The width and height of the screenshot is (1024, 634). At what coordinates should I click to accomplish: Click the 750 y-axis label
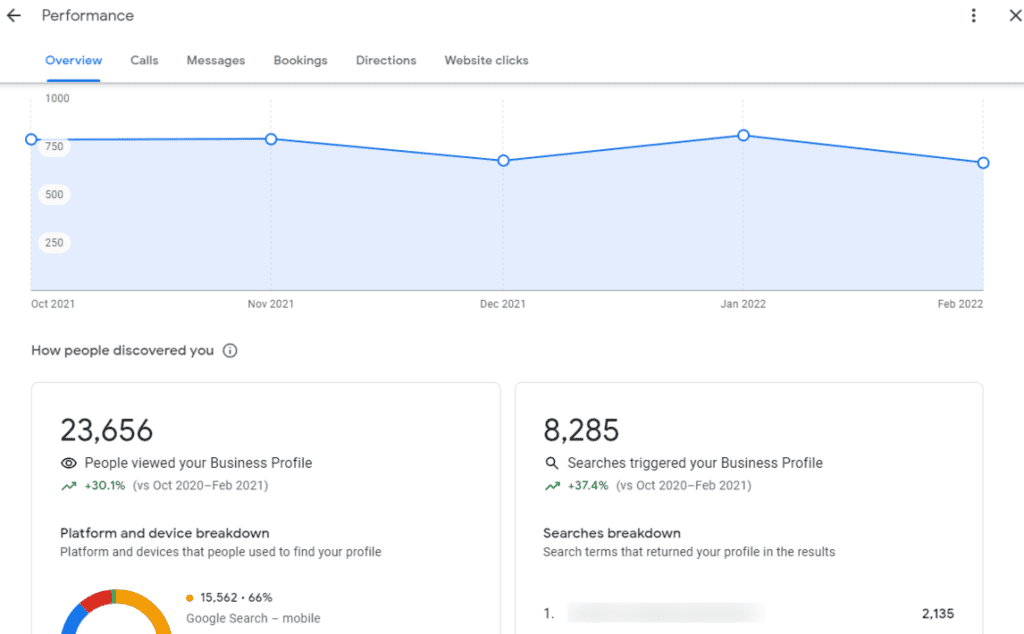coord(54,146)
